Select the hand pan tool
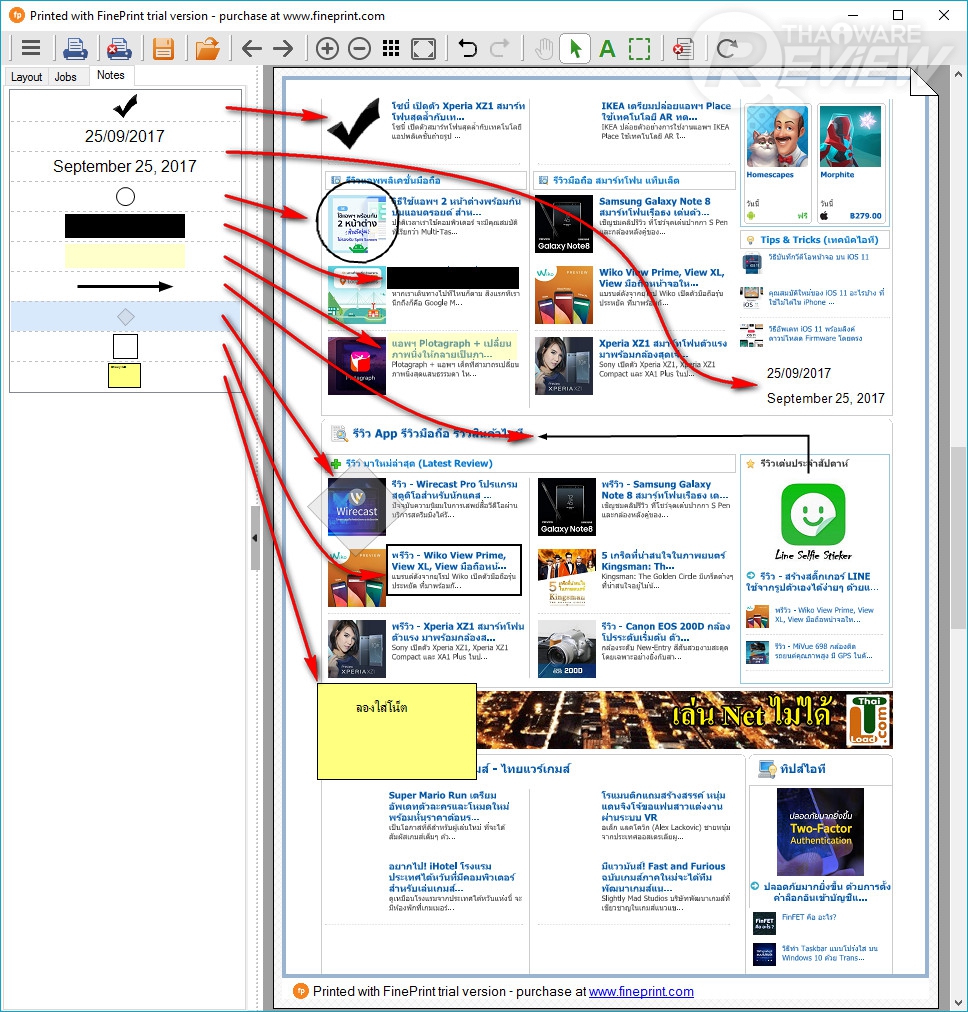The width and height of the screenshot is (968, 1012). coord(544,48)
